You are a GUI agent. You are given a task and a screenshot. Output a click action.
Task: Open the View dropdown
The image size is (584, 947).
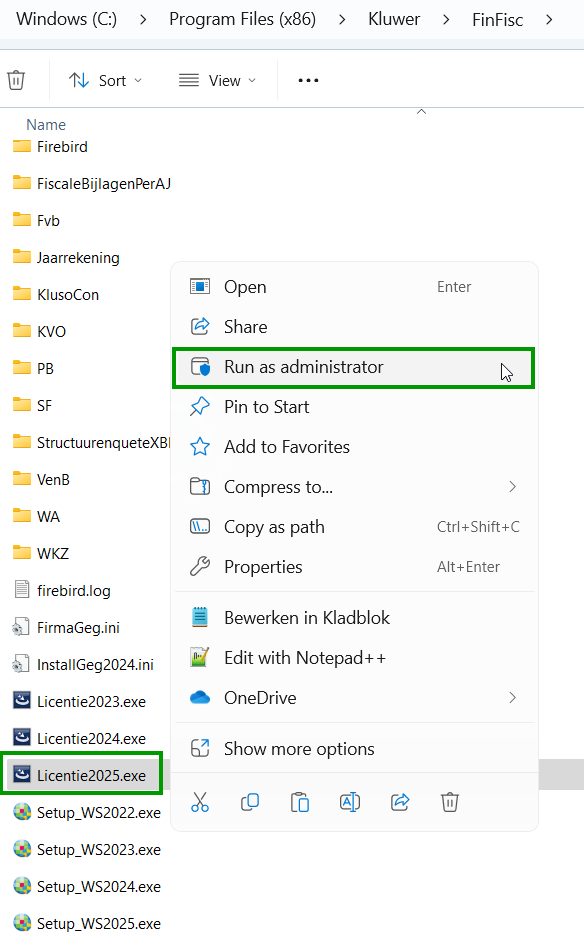(x=217, y=80)
